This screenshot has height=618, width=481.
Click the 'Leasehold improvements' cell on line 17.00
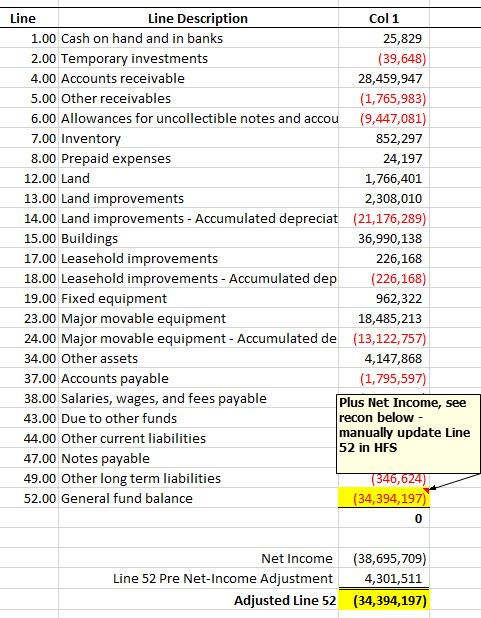pyautogui.click(x=198, y=258)
